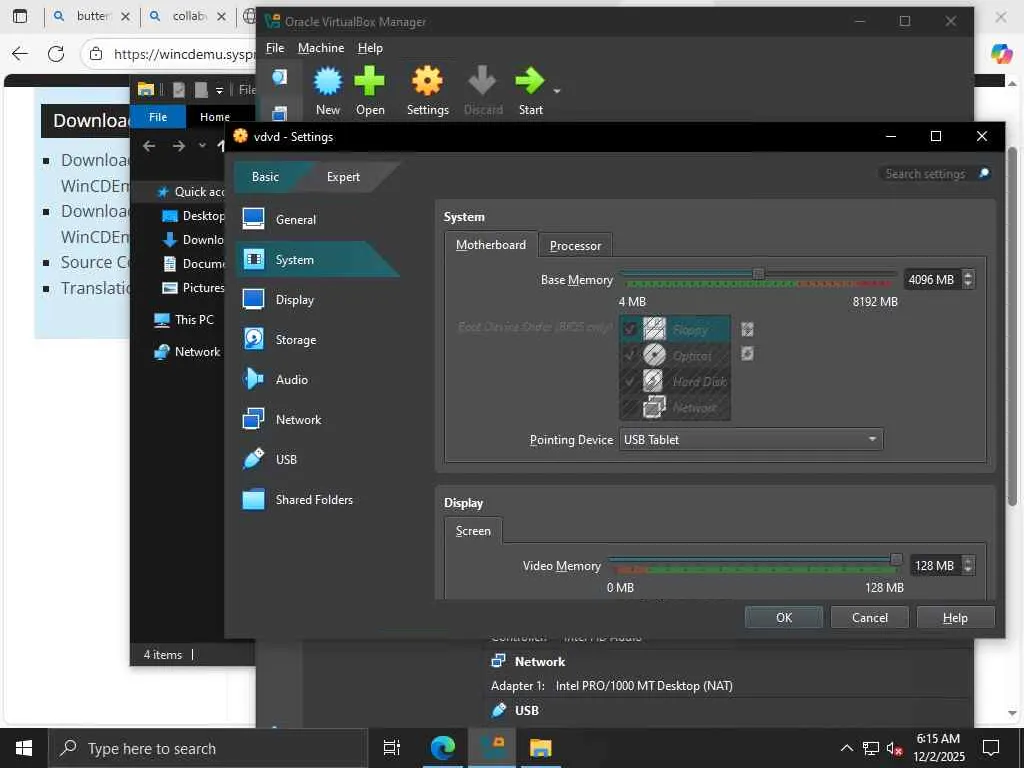Open recent locations dropdown in File Explorer
This screenshot has width=1024, height=768.
point(202,146)
